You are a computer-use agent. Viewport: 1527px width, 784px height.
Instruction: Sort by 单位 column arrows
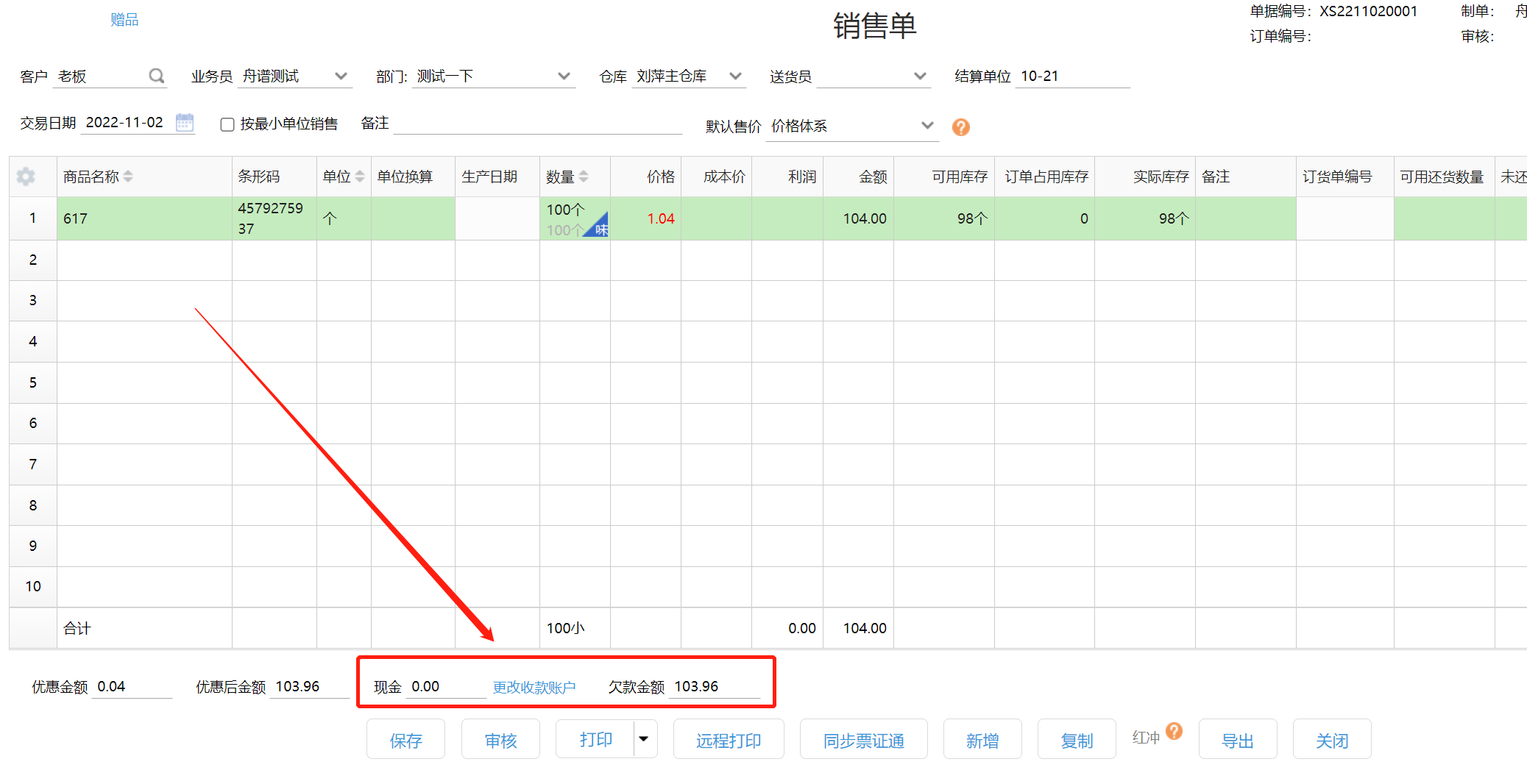(360, 177)
